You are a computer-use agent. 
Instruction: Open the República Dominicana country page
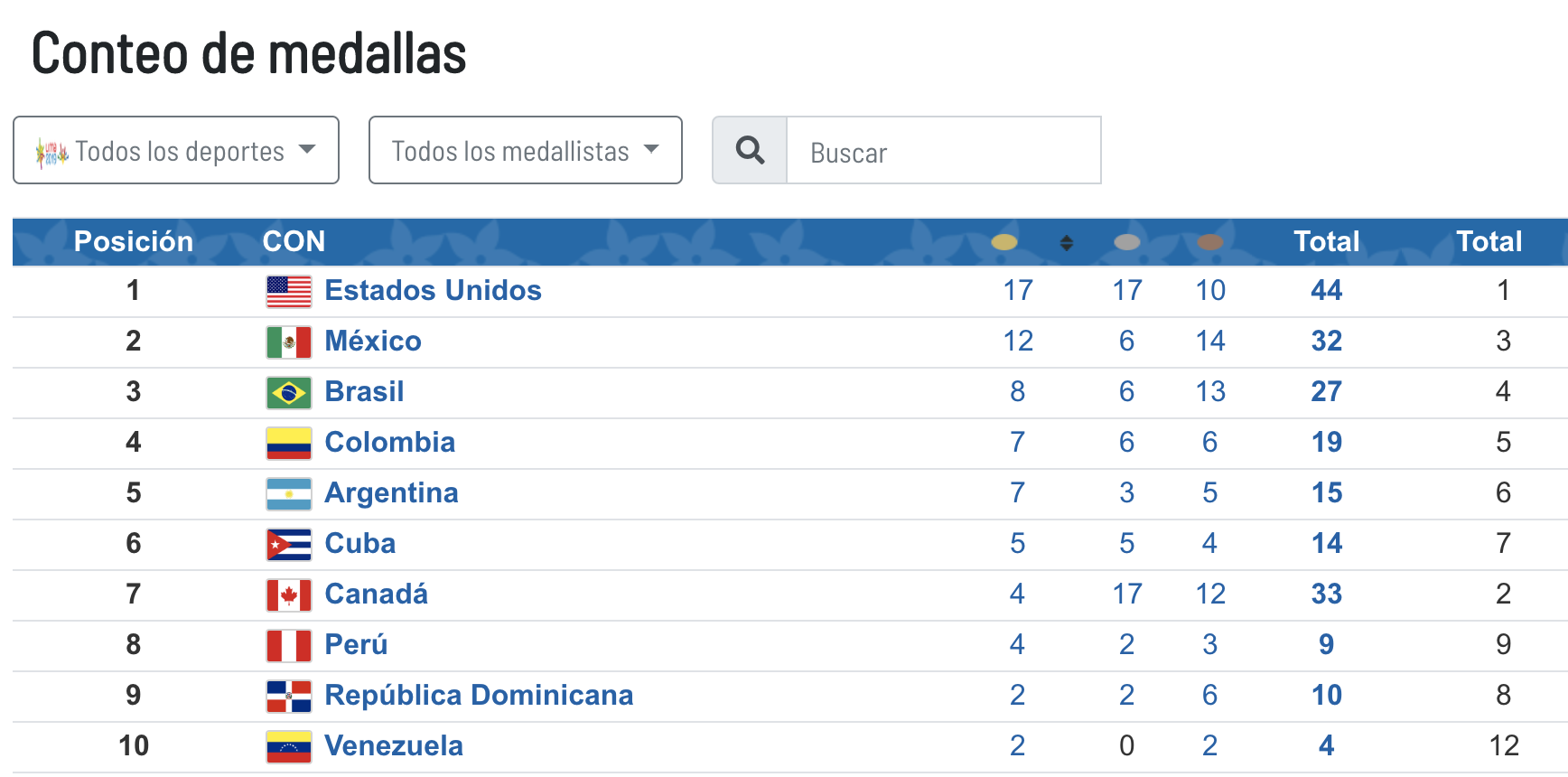click(479, 696)
